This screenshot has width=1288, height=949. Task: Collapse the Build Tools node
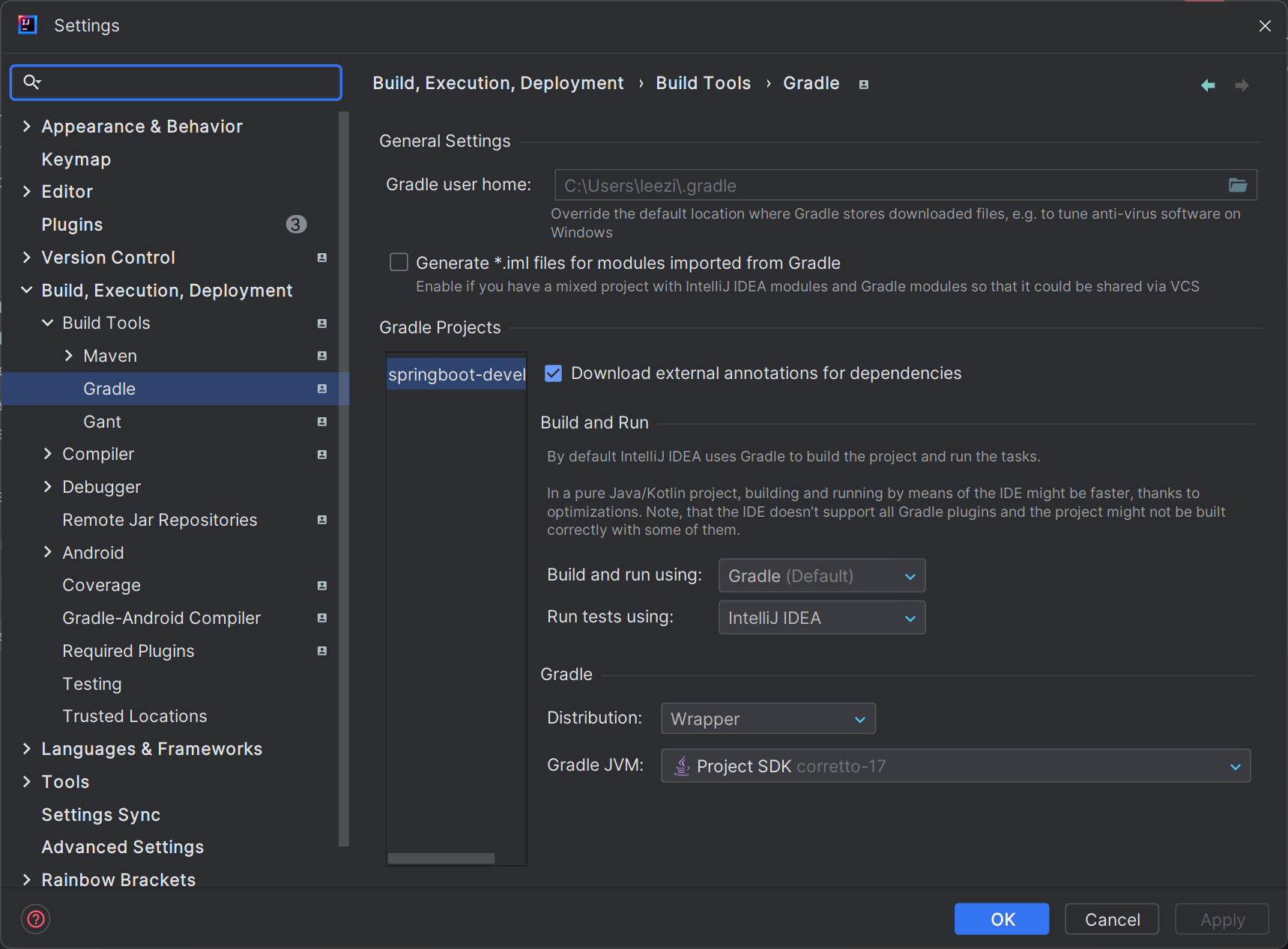pos(48,323)
